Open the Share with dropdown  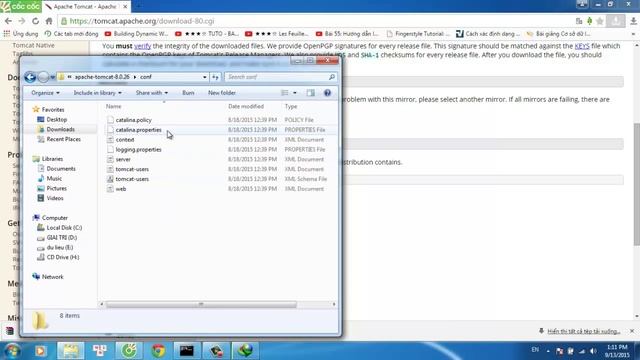151,93
